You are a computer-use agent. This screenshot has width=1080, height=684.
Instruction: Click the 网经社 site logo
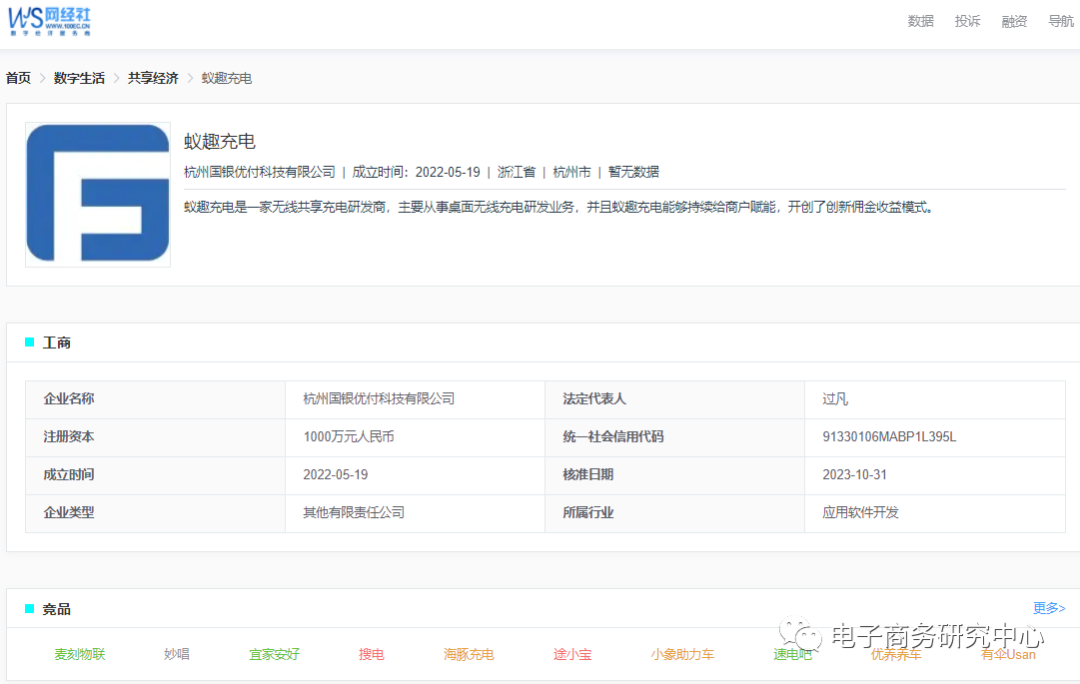[50, 21]
